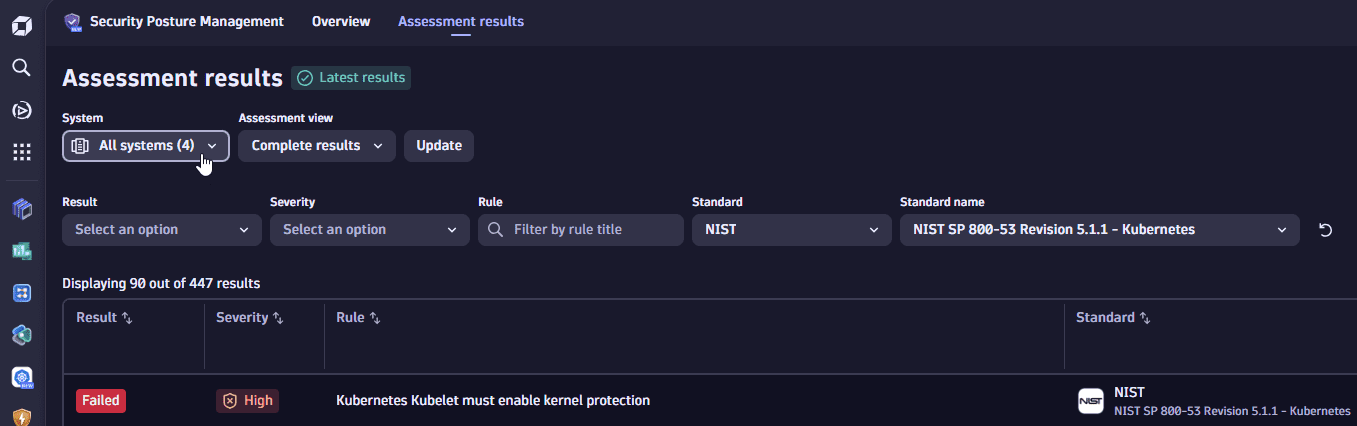The image size is (1357, 426).
Task: Open the Complete results assessment view dropdown
Action: click(317, 146)
